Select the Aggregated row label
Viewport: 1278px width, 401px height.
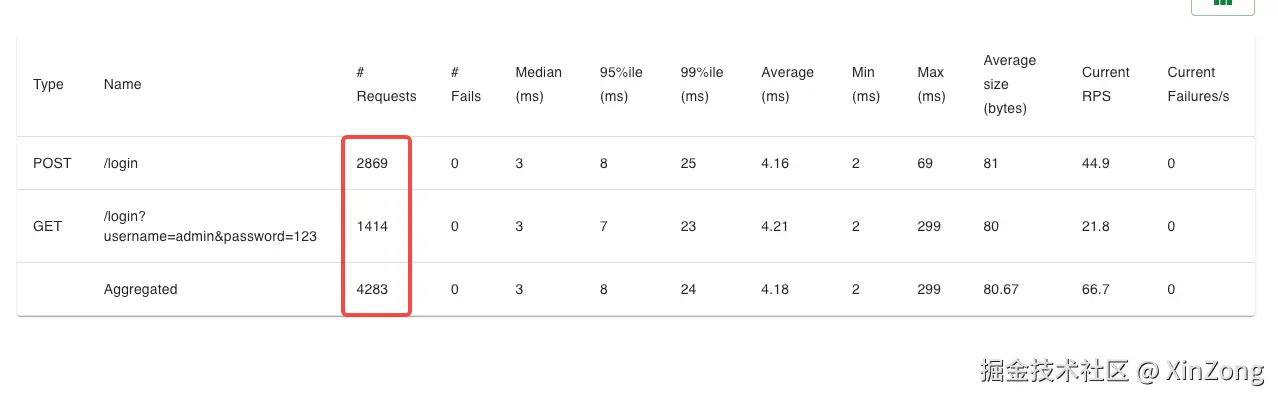[140, 290]
